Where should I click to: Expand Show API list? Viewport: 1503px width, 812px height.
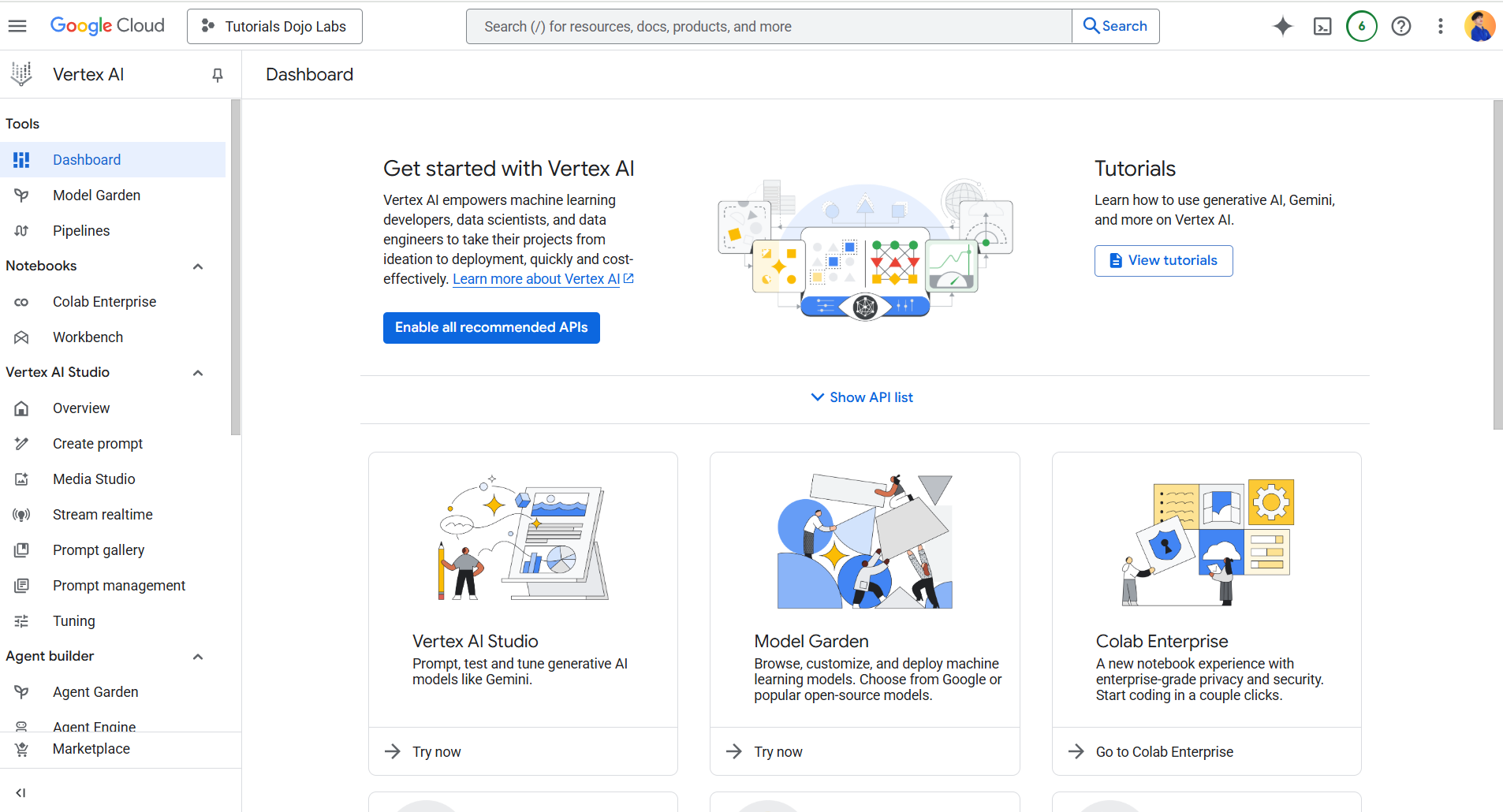[x=863, y=397]
